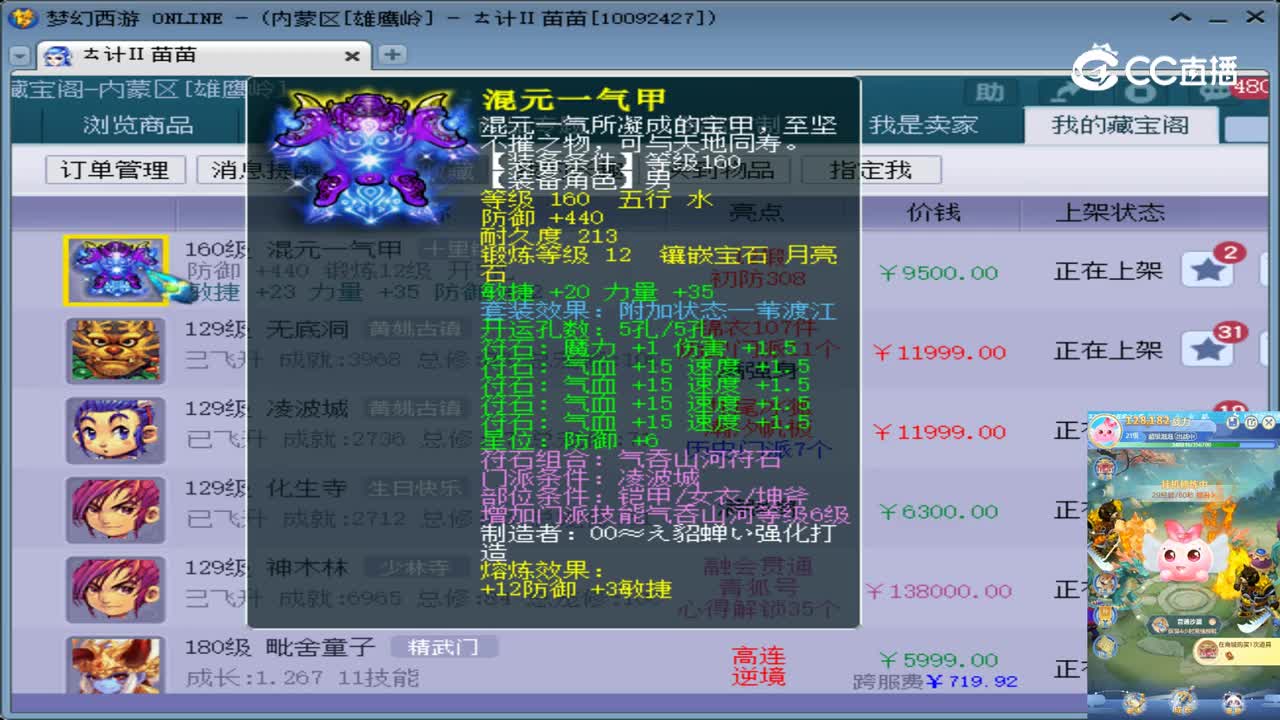Image resolution: width=1280 pixels, height=720 pixels.
Task: Click the 毗舍童子 character portrait
Action: click(115, 665)
